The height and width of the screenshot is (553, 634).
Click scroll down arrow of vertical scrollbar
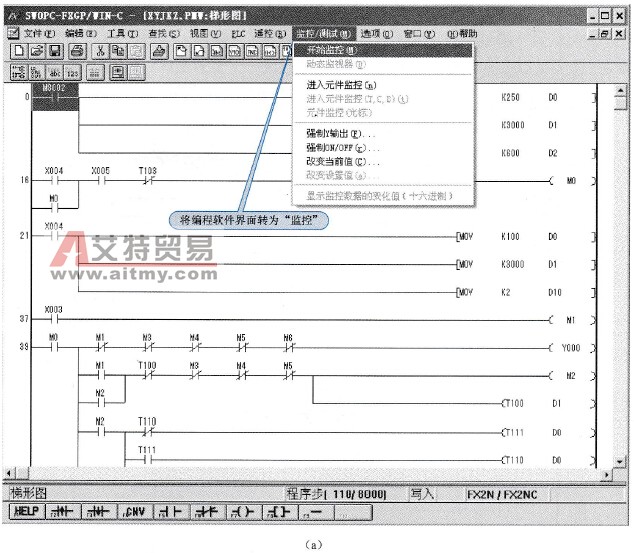(620, 461)
